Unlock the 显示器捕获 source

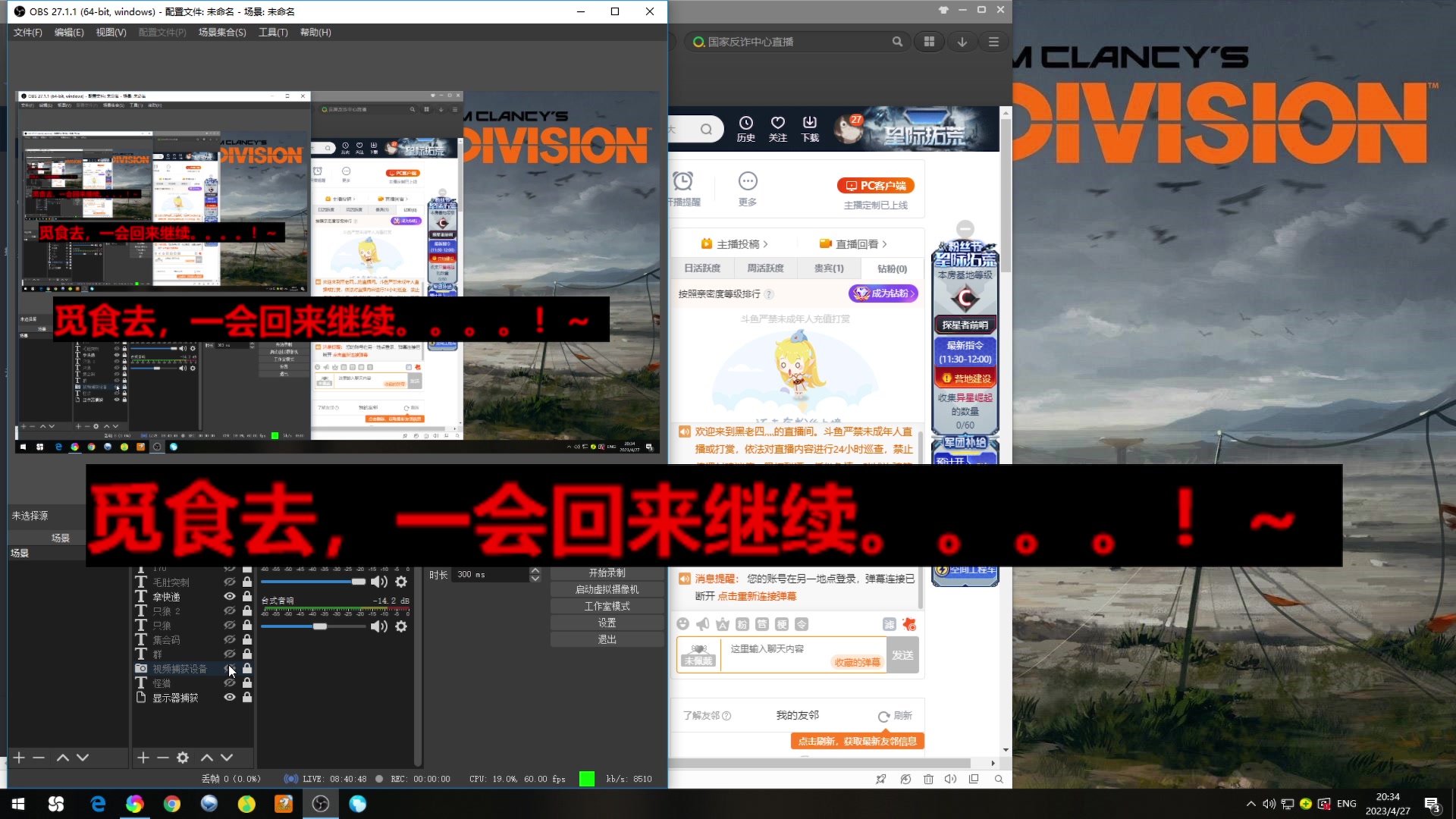(x=247, y=697)
